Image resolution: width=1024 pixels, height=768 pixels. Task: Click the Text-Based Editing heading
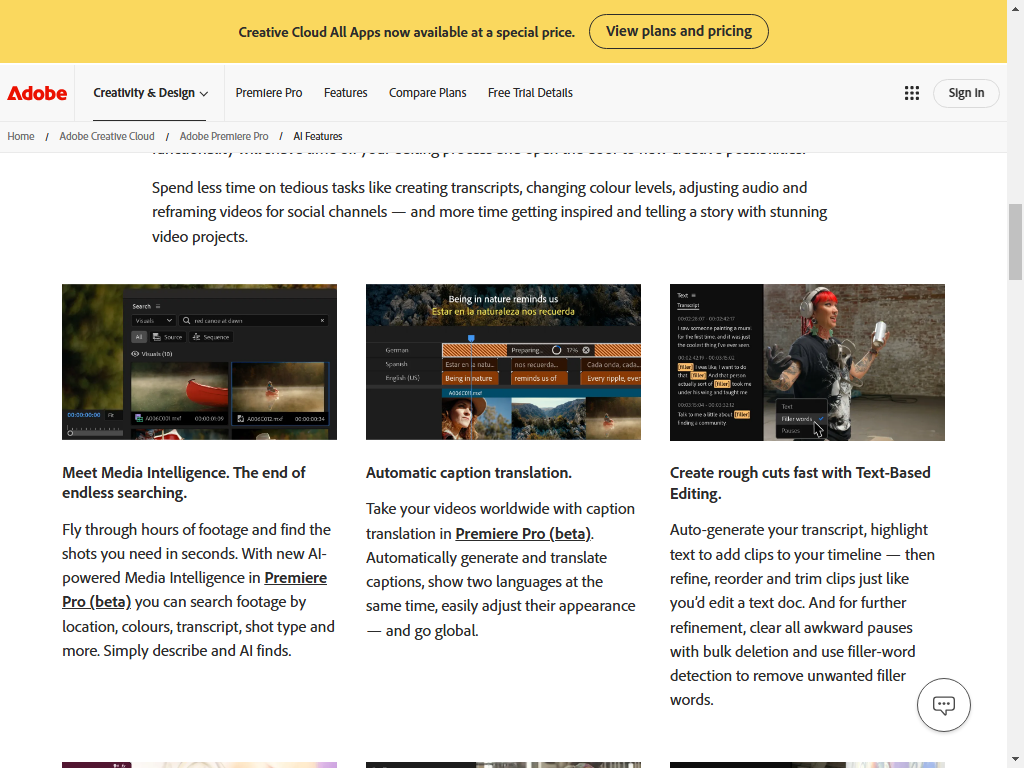[800, 483]
